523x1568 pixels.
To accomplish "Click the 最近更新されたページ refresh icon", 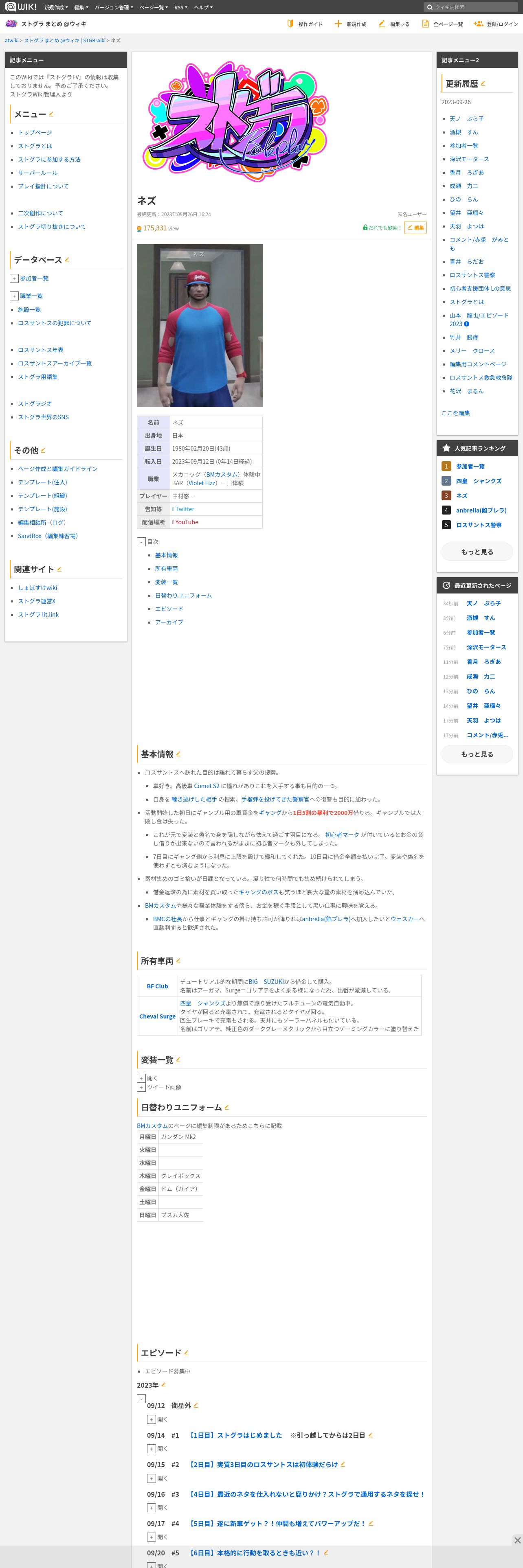I will click(446, 585).
